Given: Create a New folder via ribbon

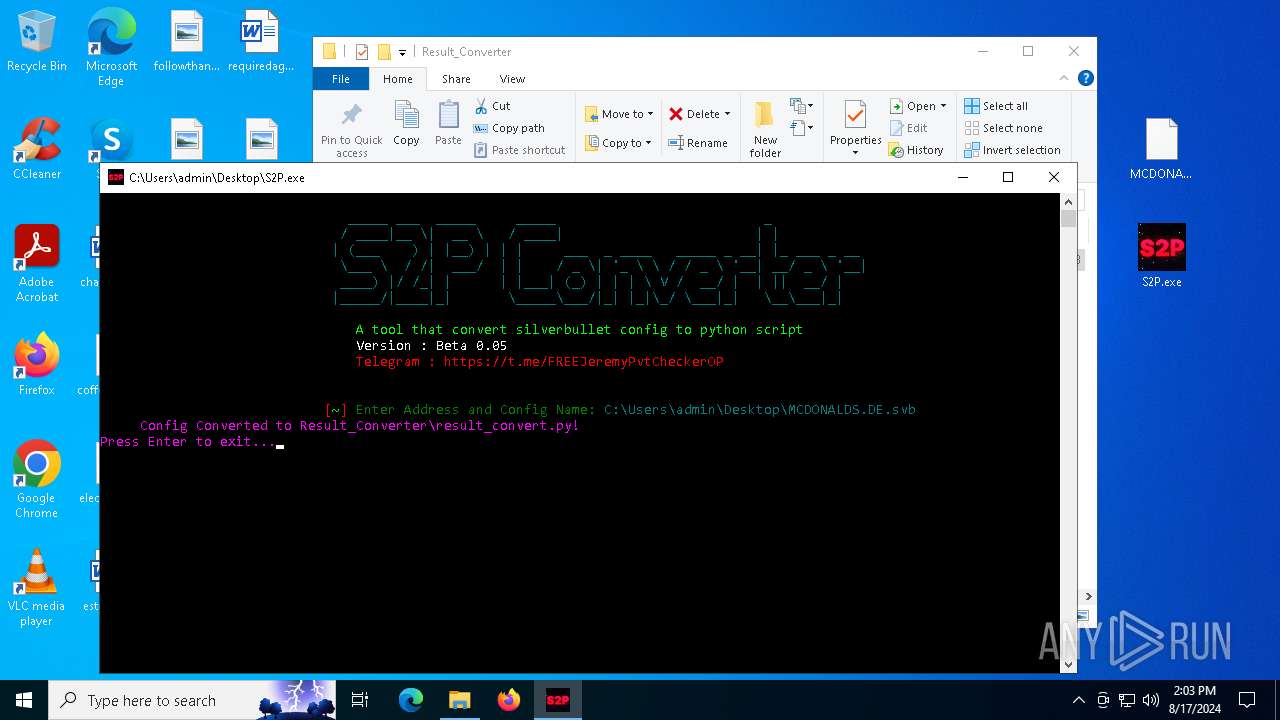Looking at the screenshot, I should (x=765, y=130).
